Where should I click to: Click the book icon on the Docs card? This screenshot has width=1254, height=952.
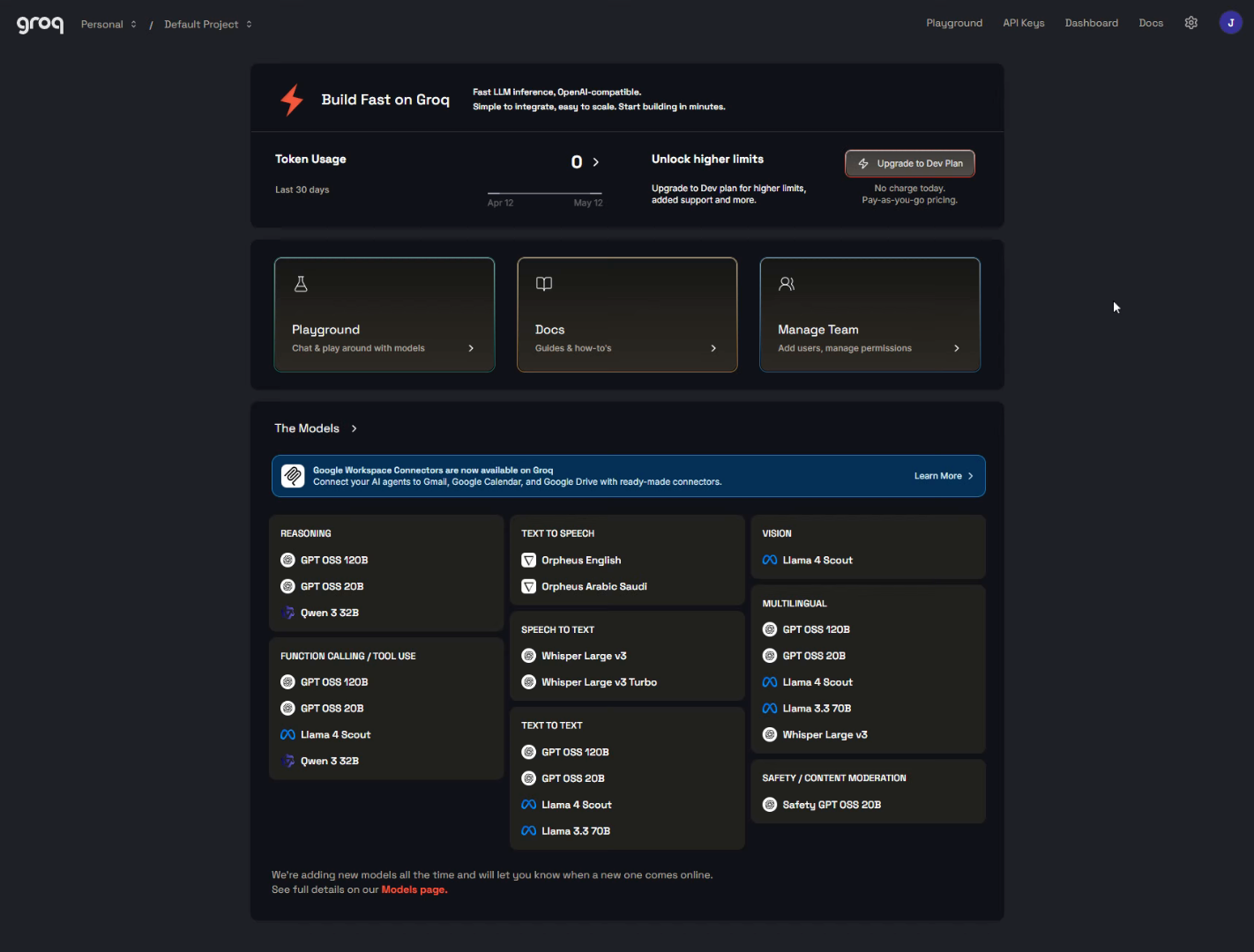click(x=544, y=284)
